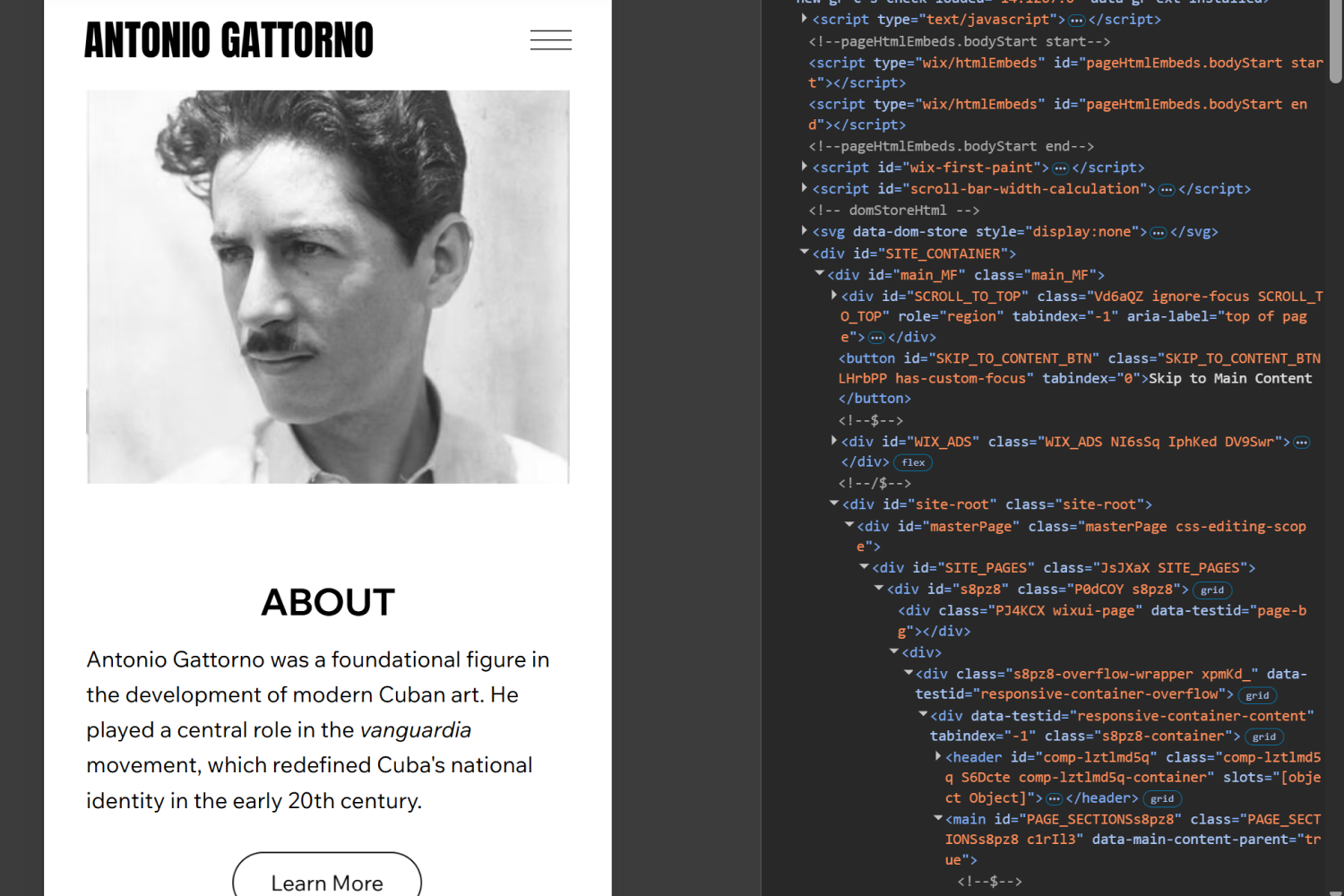Collapse the main PAGE_SECTIONSs8pz8 node
1344x896 pixels.
tap(937, 819)
